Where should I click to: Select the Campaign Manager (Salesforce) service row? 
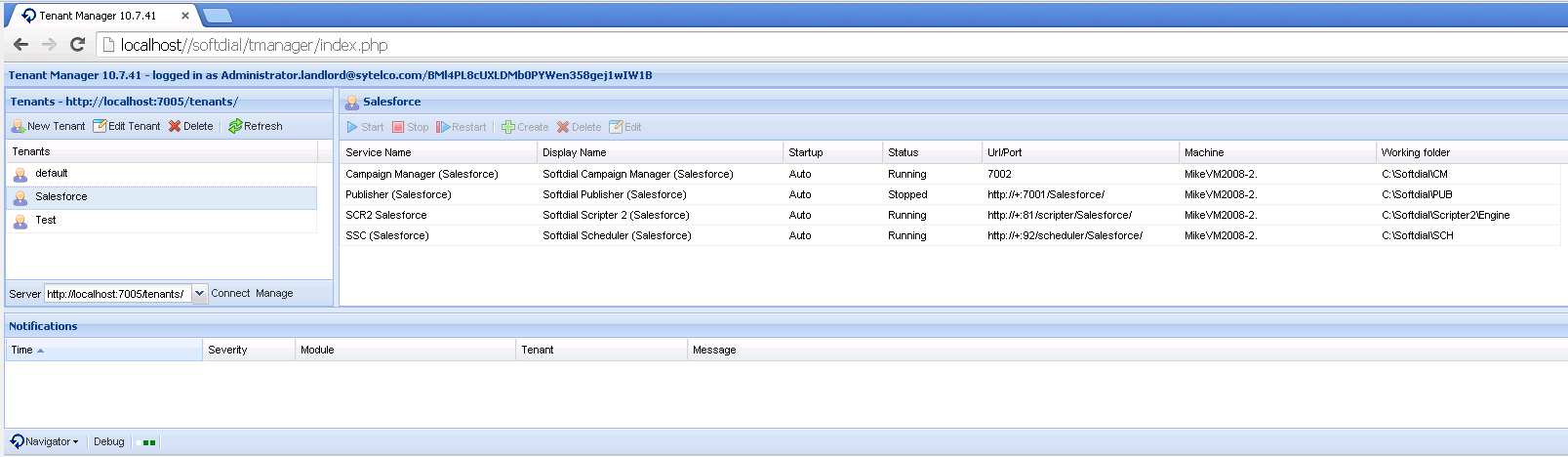950,174
